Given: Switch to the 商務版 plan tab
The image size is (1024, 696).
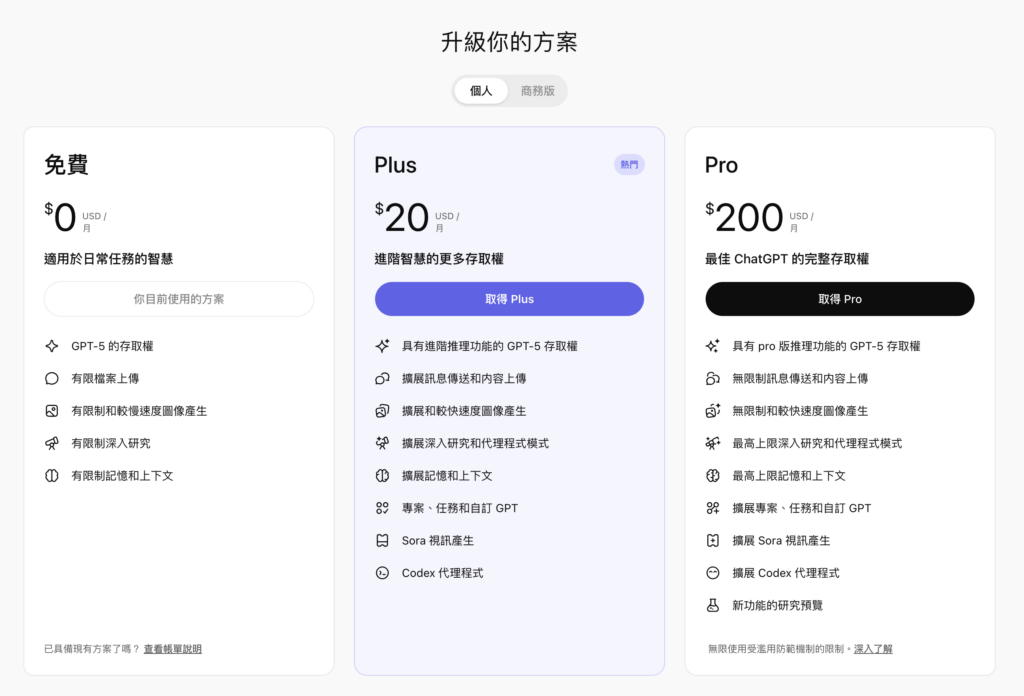Looking at the screenshot, I should [x=537, y=91].
